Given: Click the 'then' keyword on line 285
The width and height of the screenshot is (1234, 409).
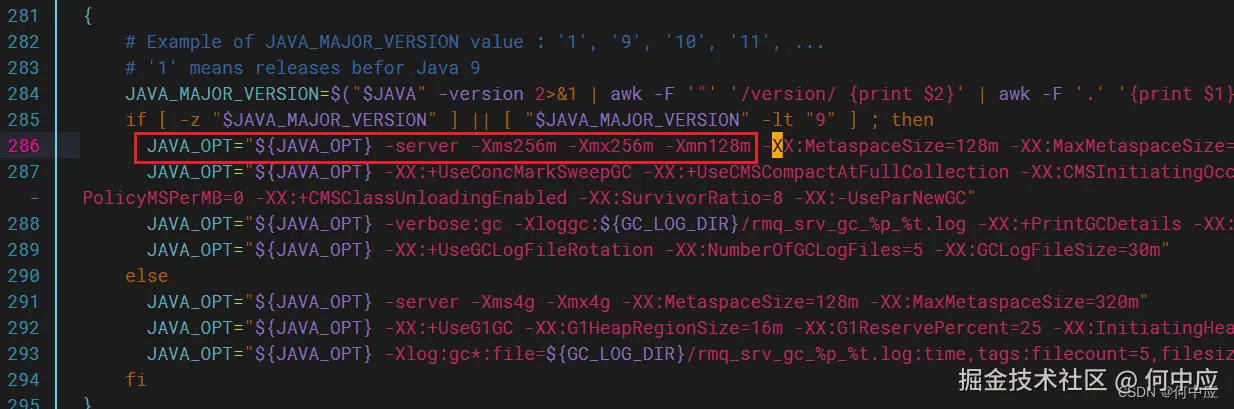Looking at the screenshot, I should (912, 120).
